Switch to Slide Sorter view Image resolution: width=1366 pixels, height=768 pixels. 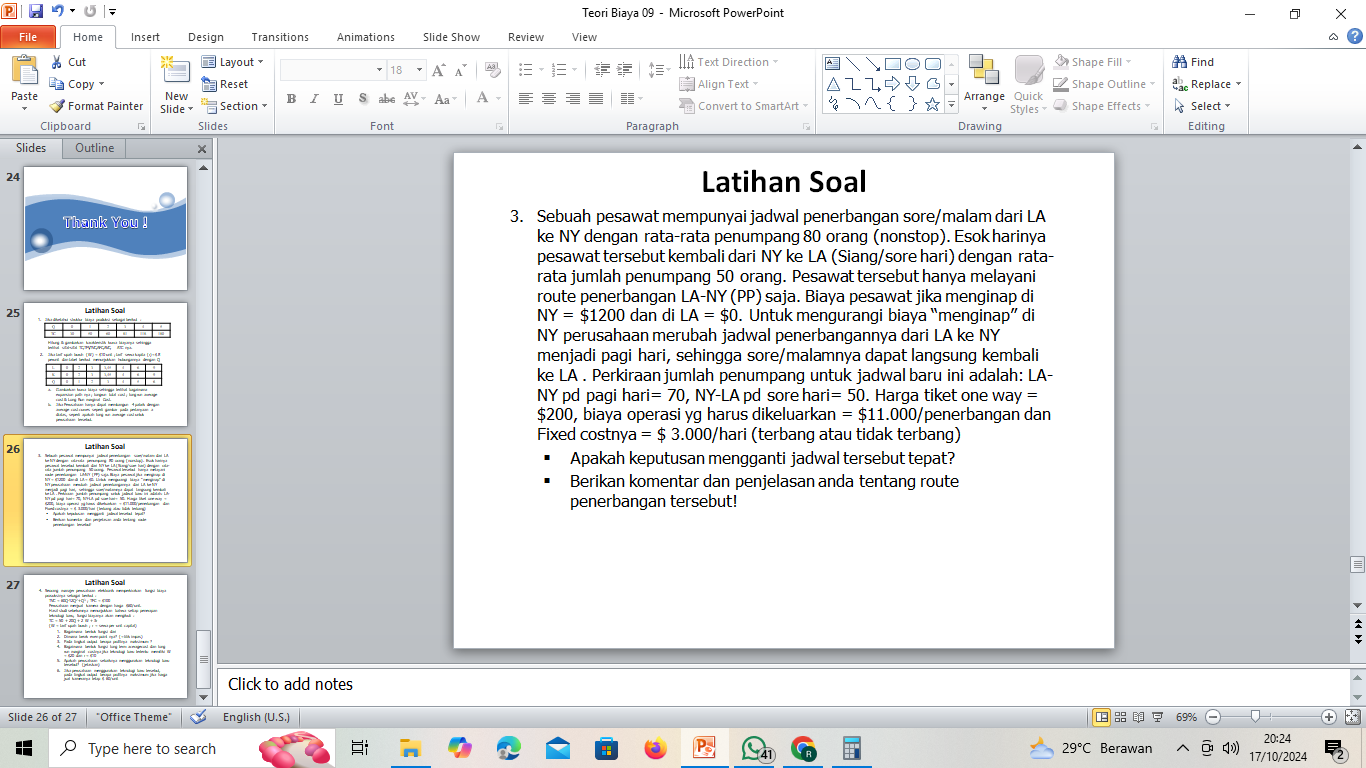1121,717
